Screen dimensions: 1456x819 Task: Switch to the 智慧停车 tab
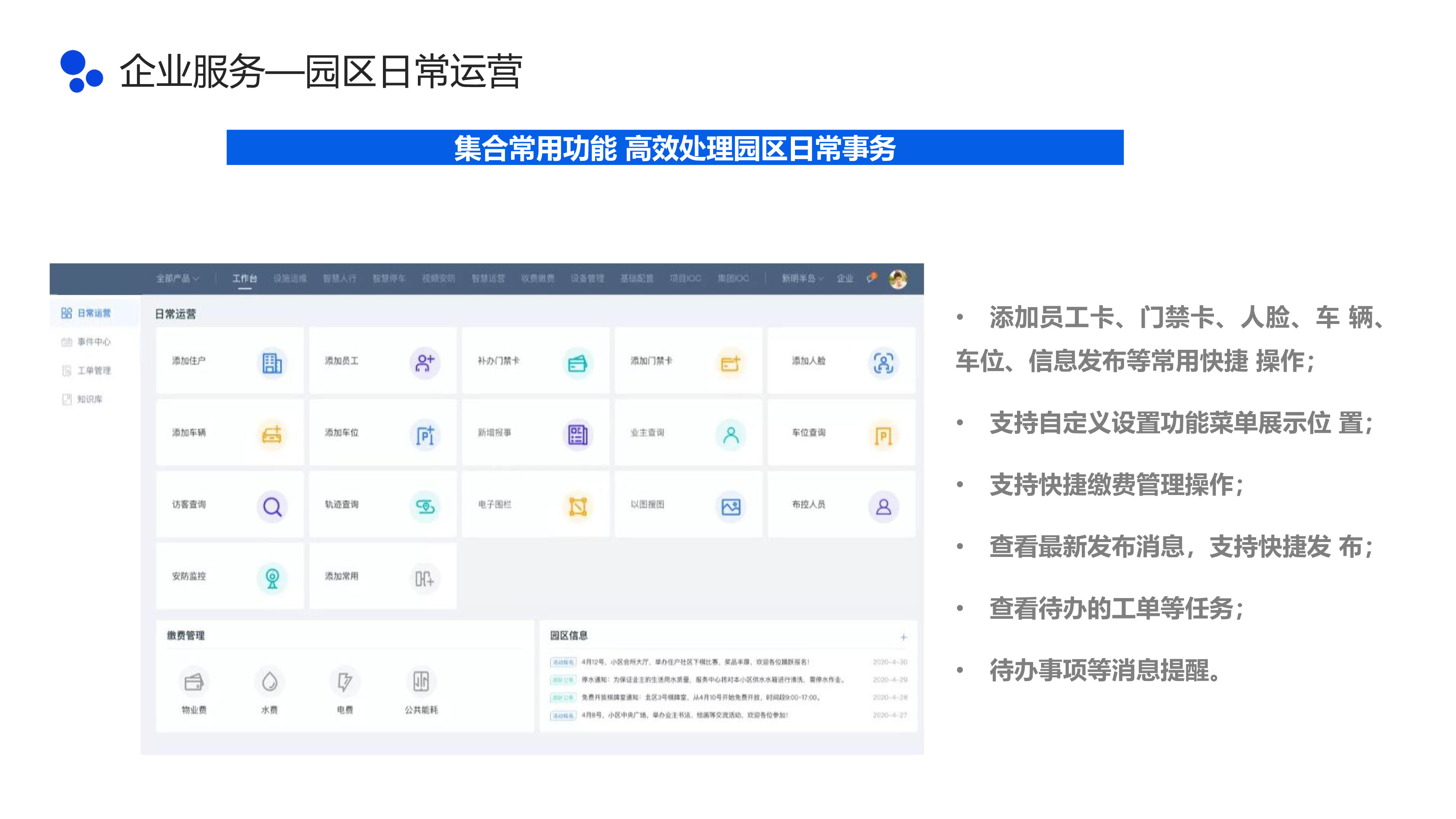click(x=389, y=279)
